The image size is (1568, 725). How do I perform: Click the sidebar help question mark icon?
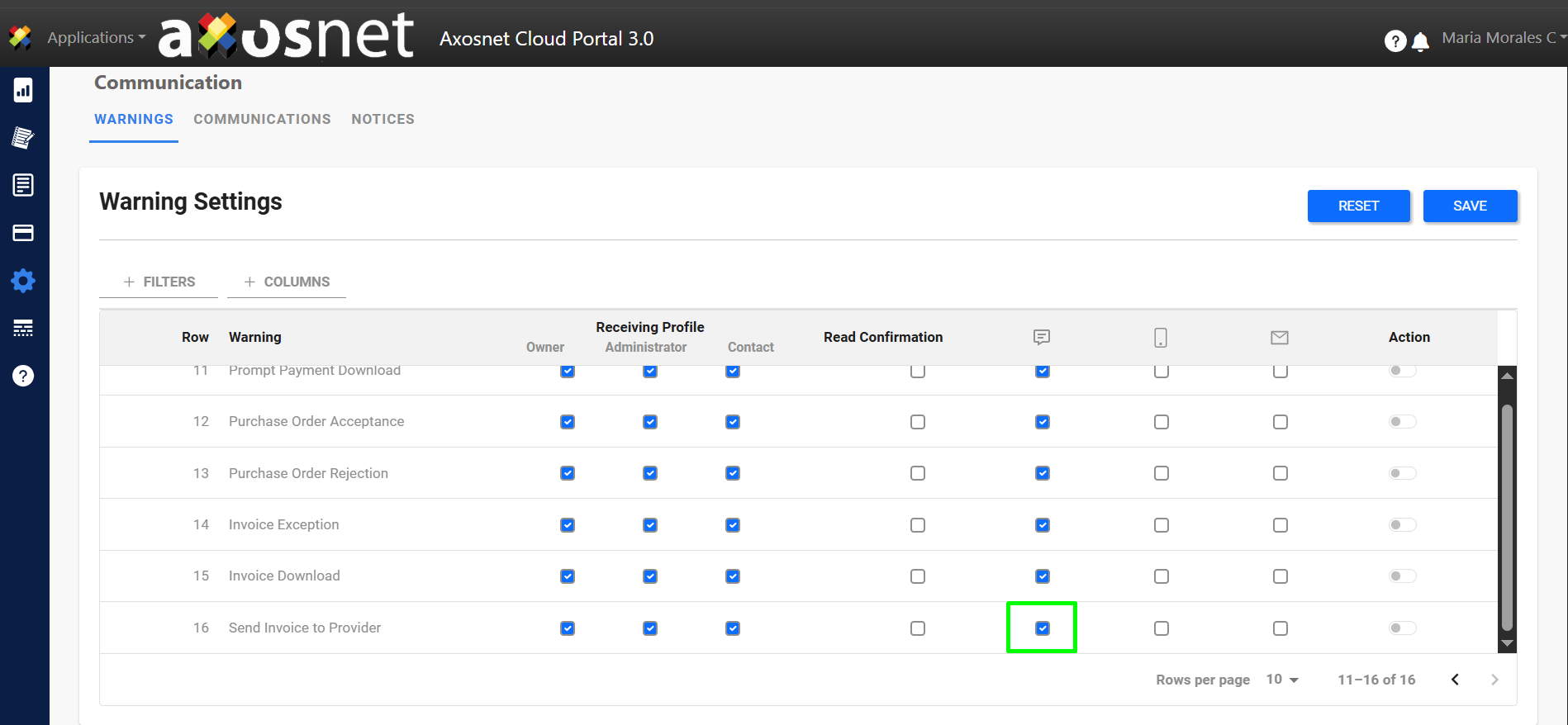(23, 376)
